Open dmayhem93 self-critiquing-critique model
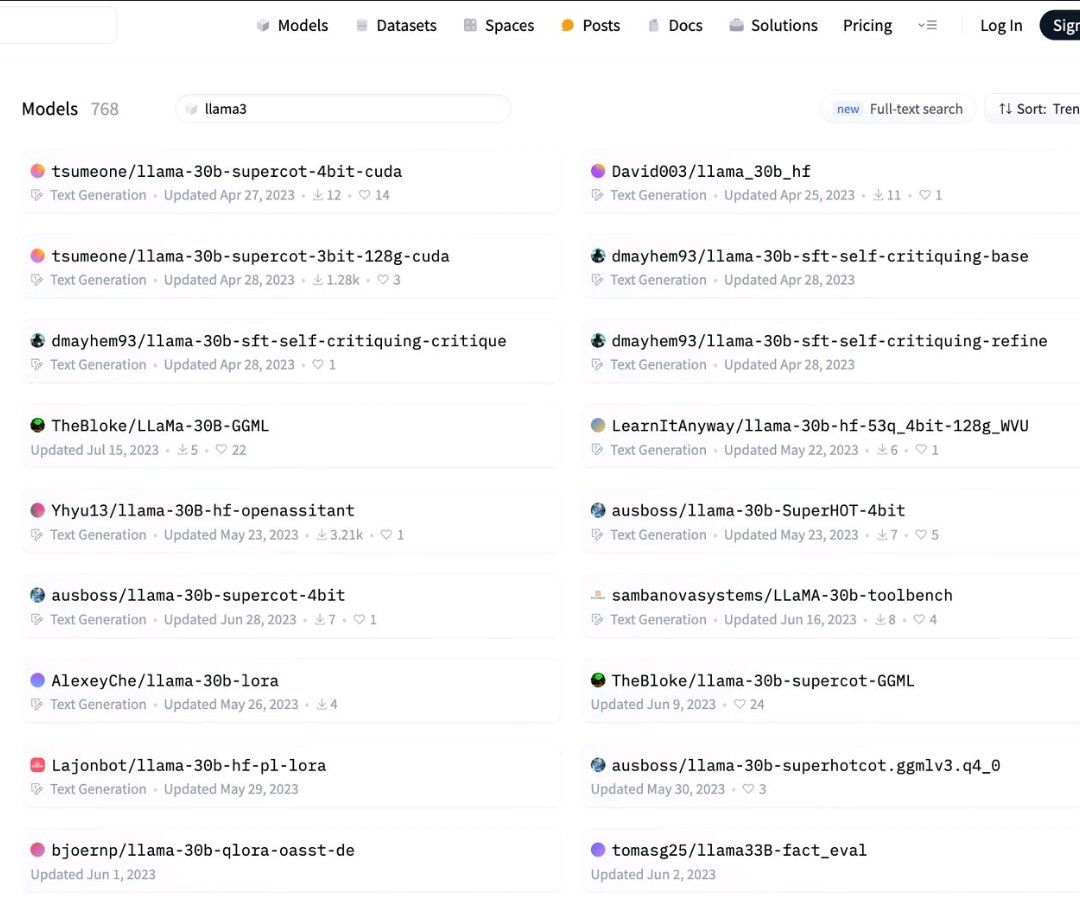1080x911 pixels. pos(290,351)
